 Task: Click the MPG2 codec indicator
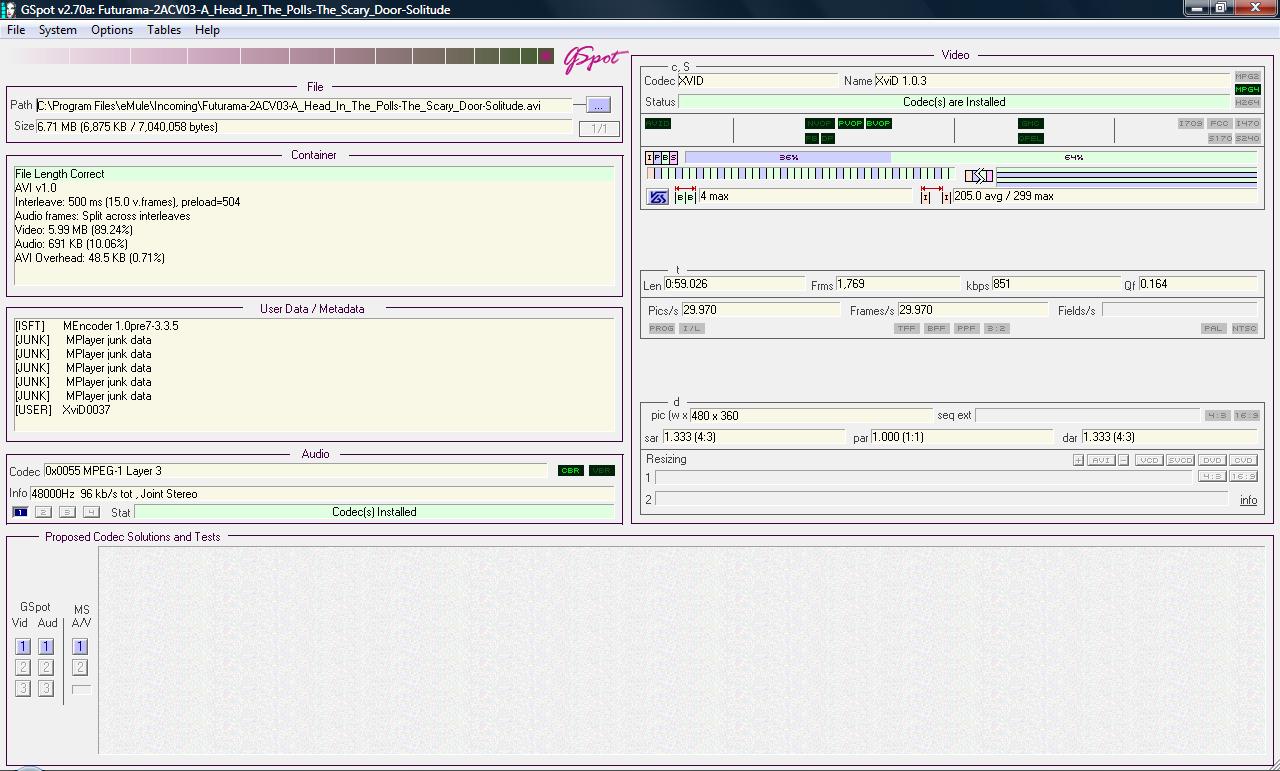(x=1247, y=76)
